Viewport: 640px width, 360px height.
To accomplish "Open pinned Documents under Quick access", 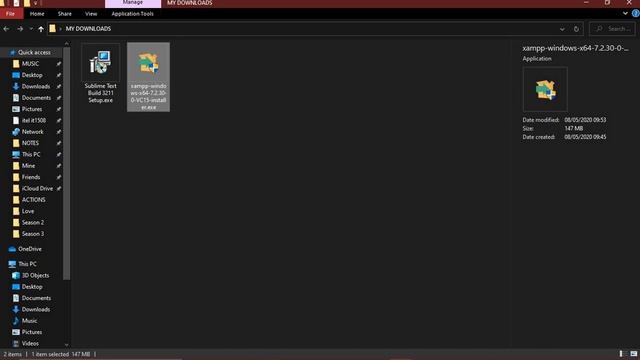I will pyautogui.click(x=36, y=98).
